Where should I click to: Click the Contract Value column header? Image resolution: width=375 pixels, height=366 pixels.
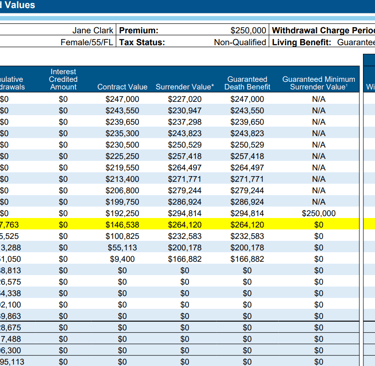tap(122, 87)
